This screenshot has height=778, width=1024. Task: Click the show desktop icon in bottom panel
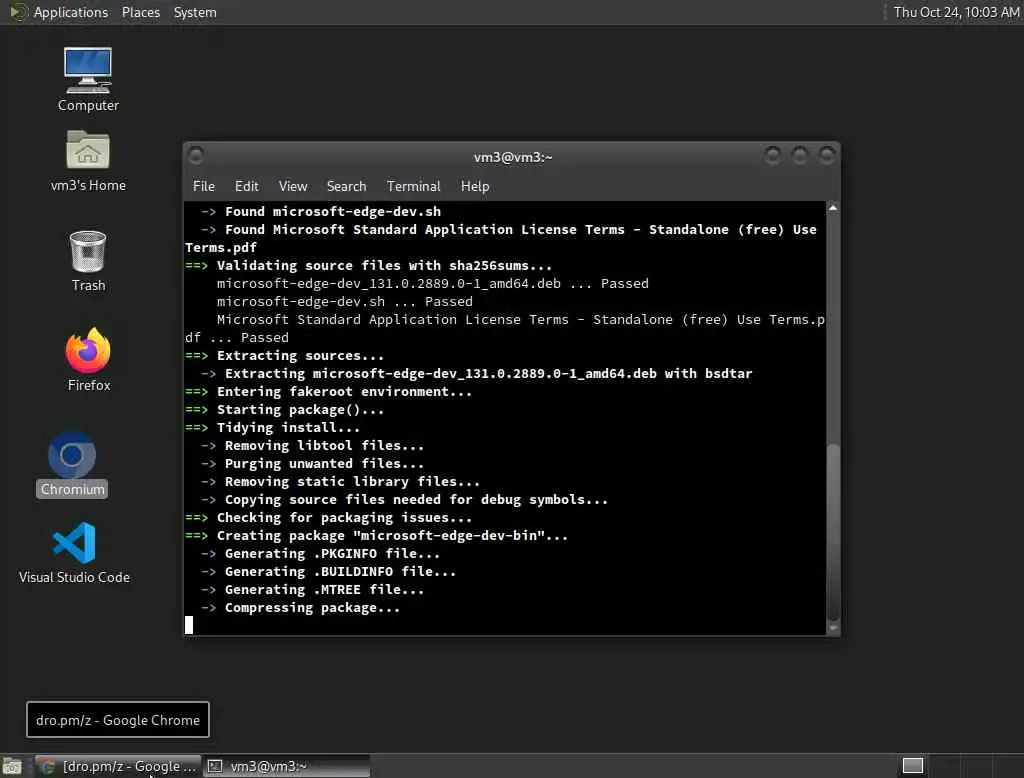(x=12, y=766)
